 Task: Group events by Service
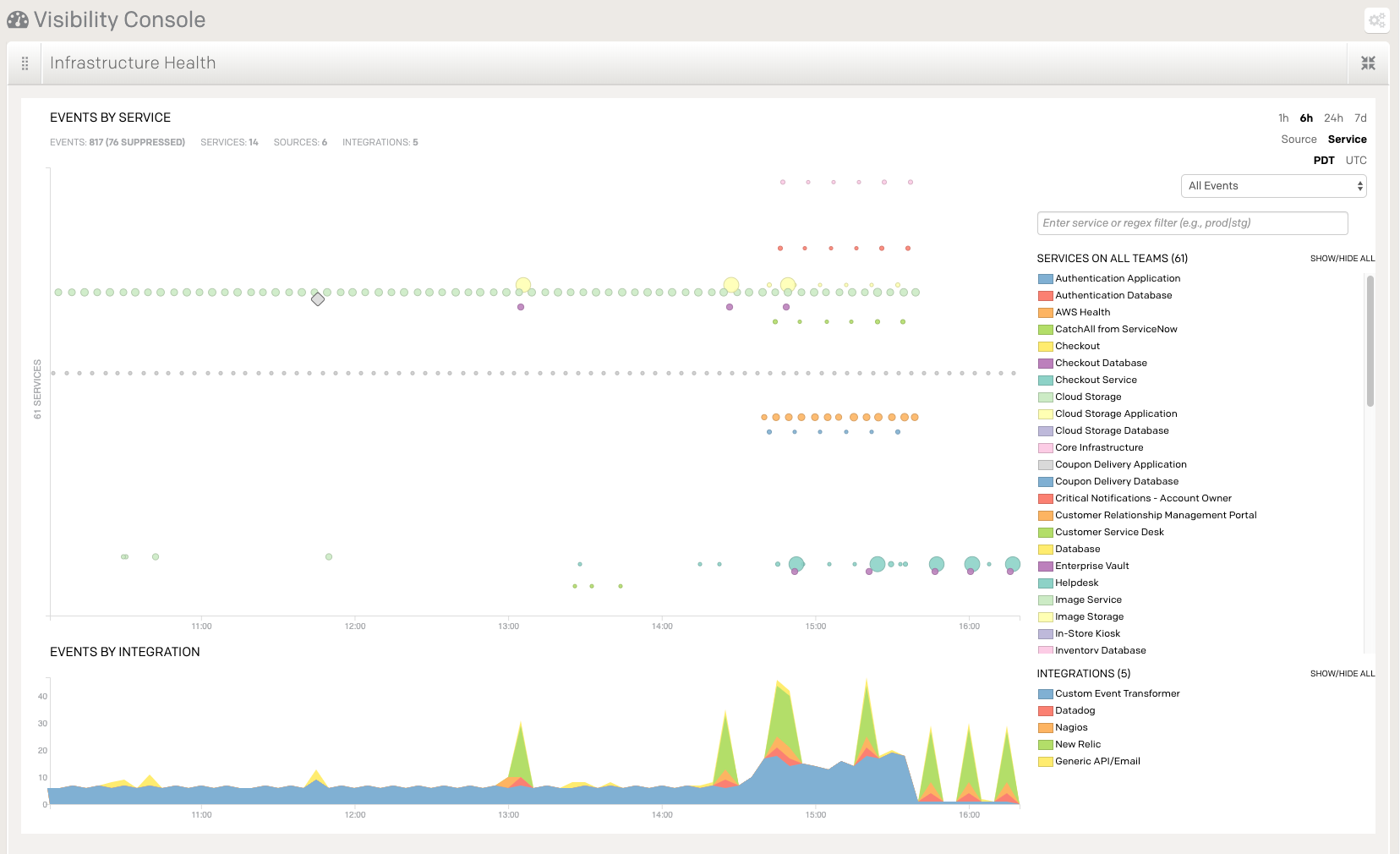click(x=1347, y=140)
